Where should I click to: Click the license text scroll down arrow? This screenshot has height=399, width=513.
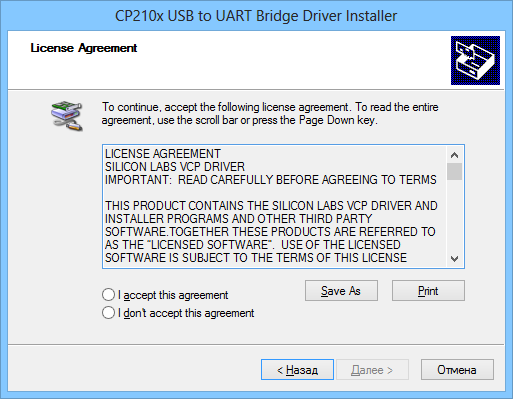tap(454, 258)
